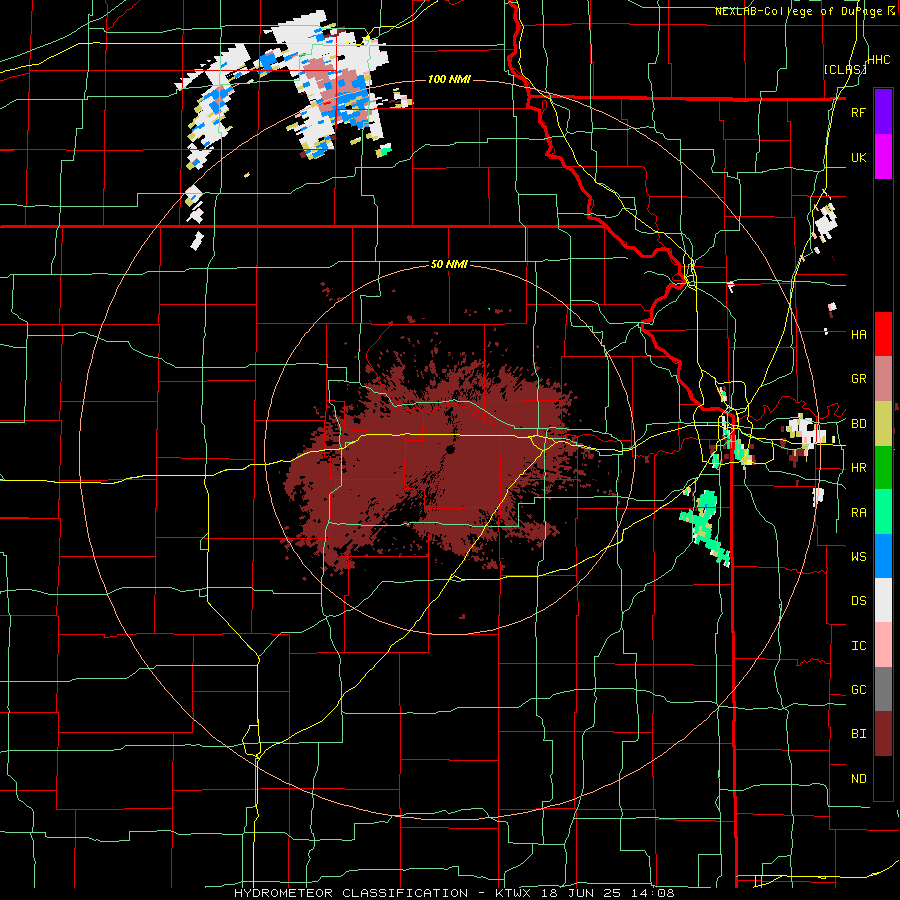Viewport: 900px width, 900px height.
Task: Click the HA legend label
Action: (x=859, y=334)
